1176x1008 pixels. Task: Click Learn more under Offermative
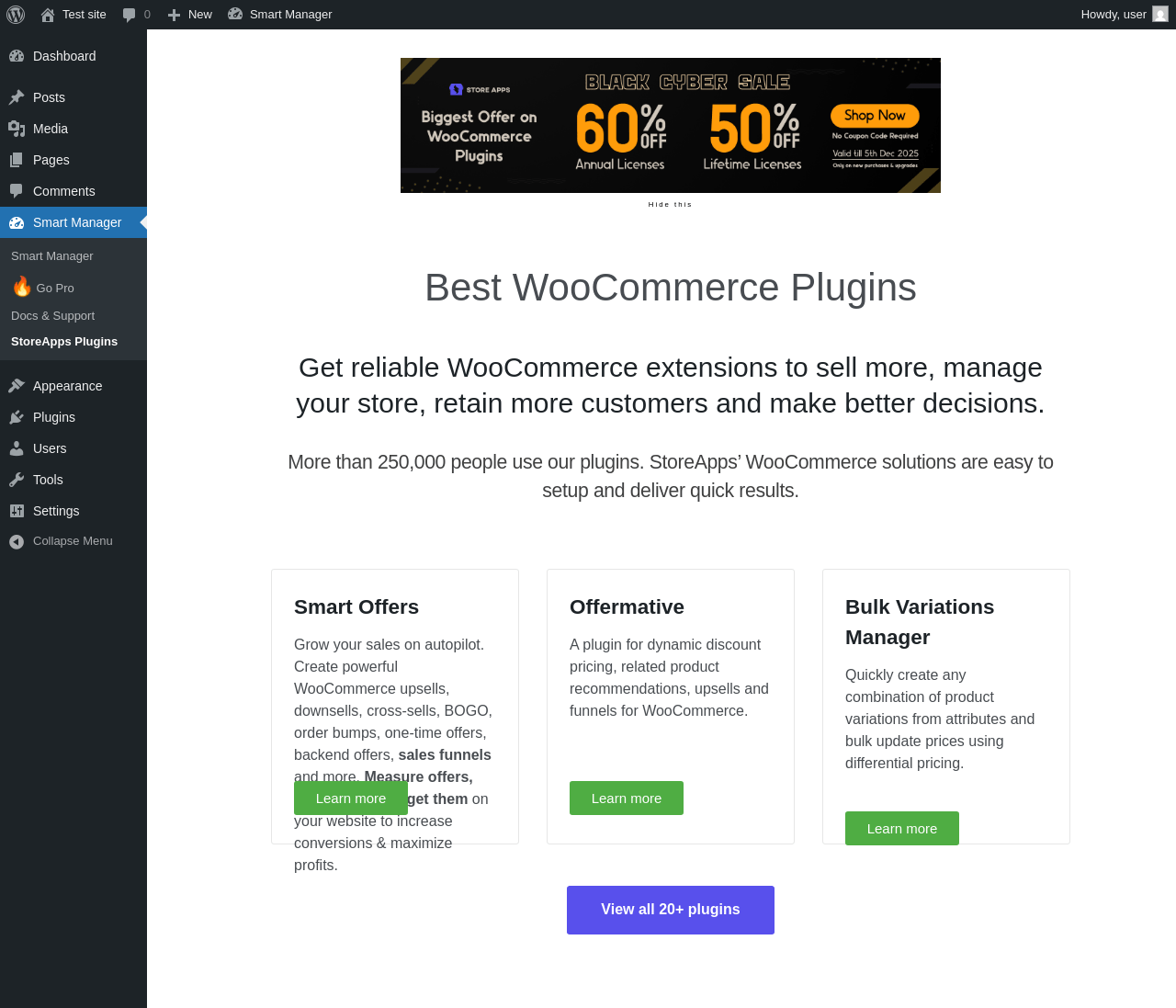click(627, 798)
